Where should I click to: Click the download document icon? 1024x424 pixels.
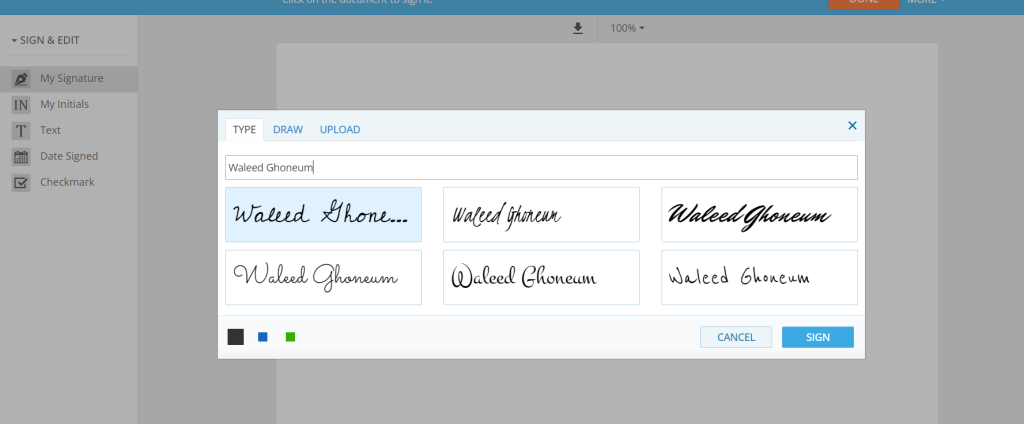click(577, 28)
